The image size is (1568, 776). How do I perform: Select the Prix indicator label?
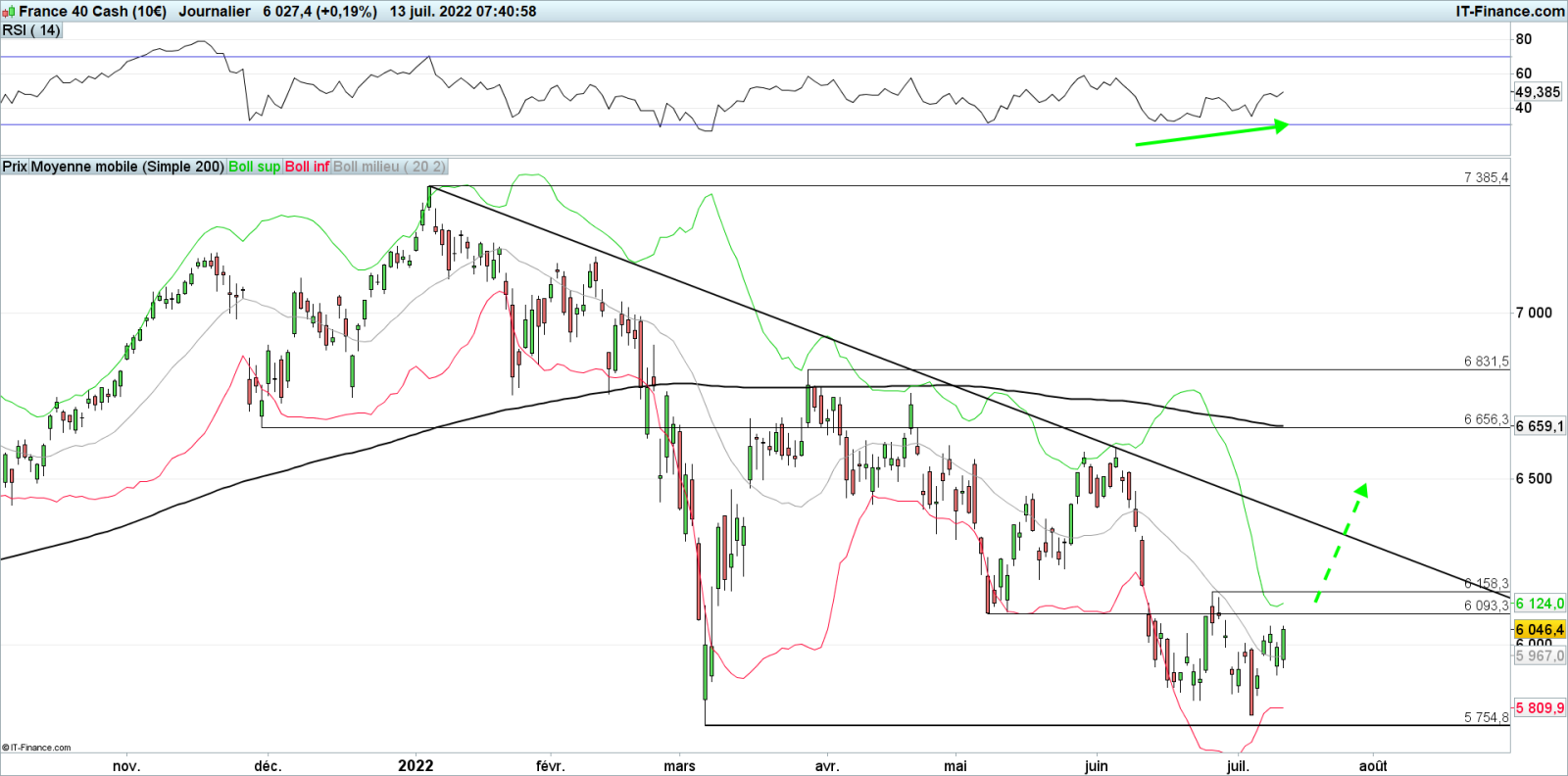[15, 167]
